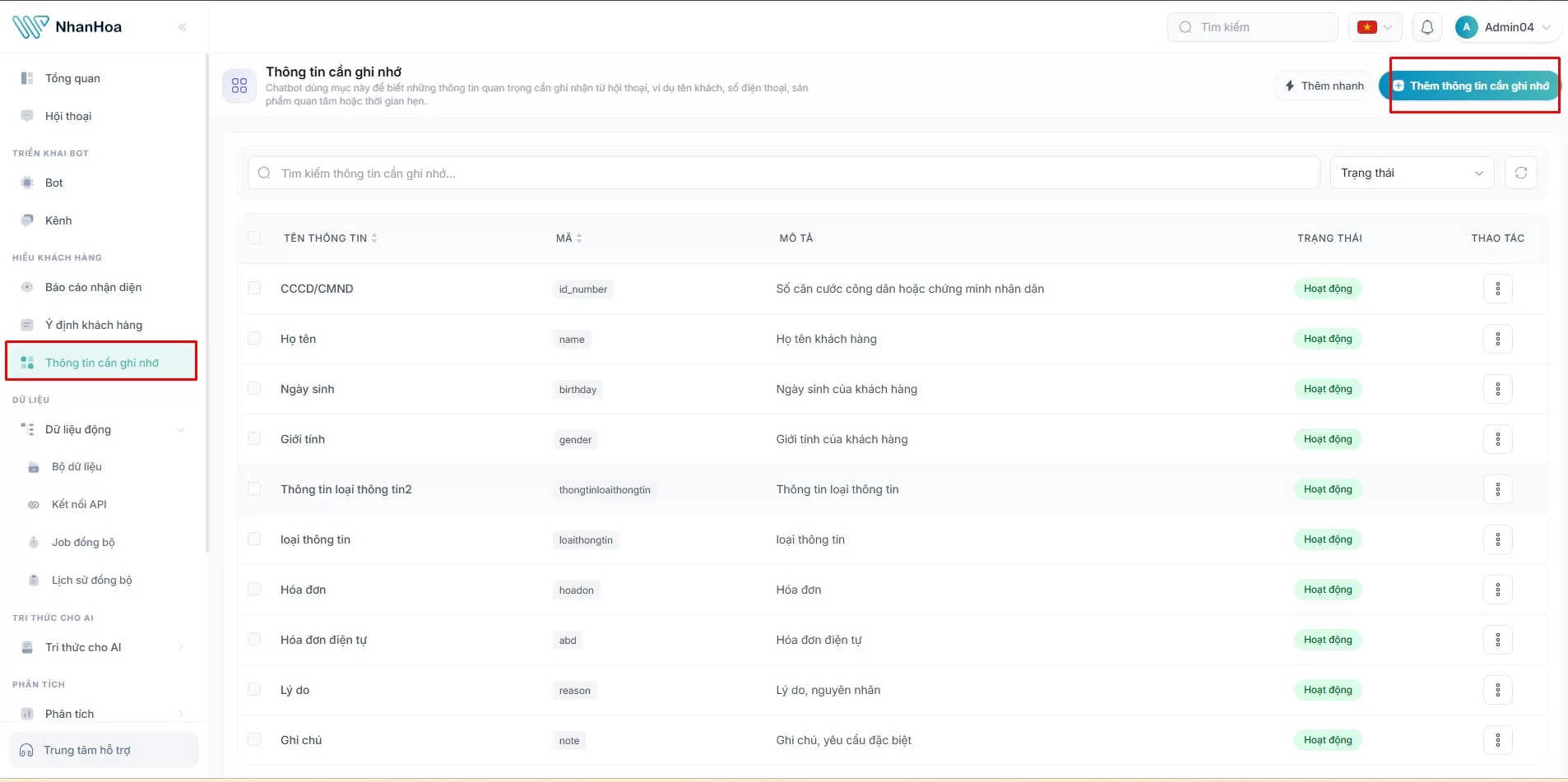Expand the Tri thức cho AI chevron

click(x=181, y=647)
